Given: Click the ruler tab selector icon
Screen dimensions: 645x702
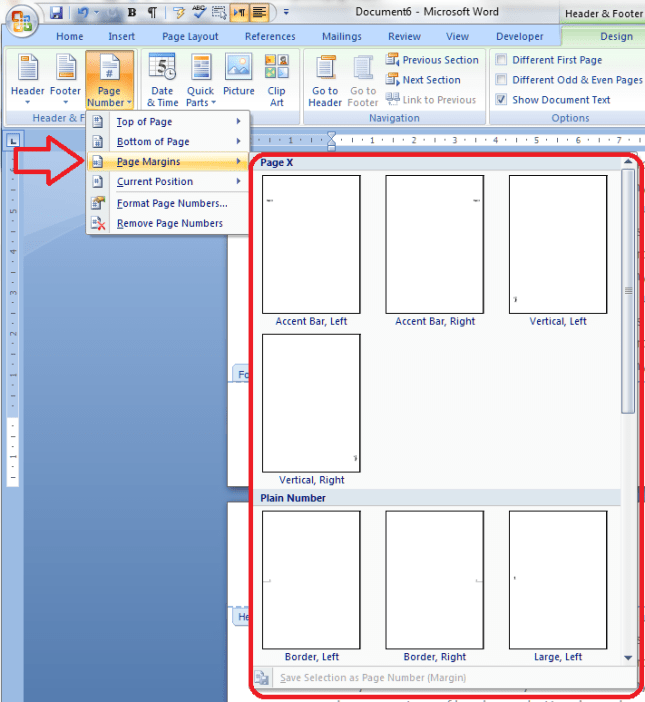Looking at the screenshot, I should [x=13, y=141].
